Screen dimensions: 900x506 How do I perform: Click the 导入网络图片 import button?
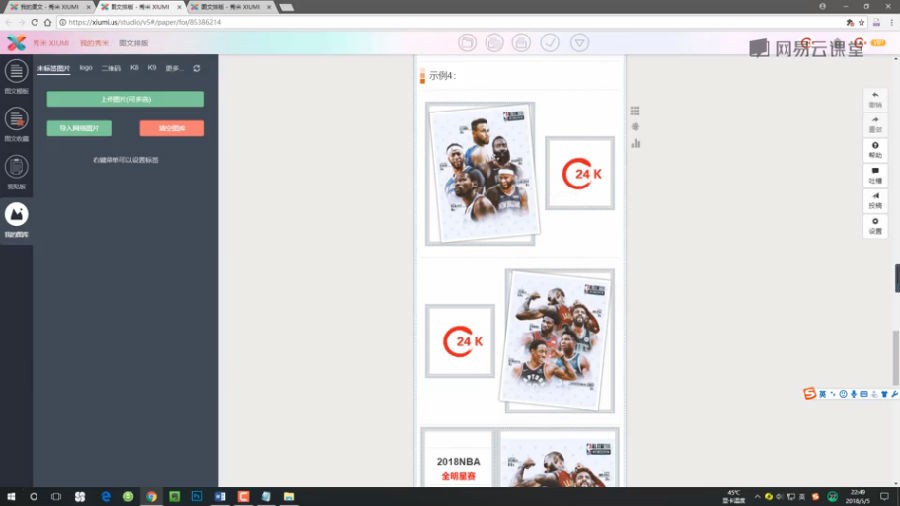79,128
